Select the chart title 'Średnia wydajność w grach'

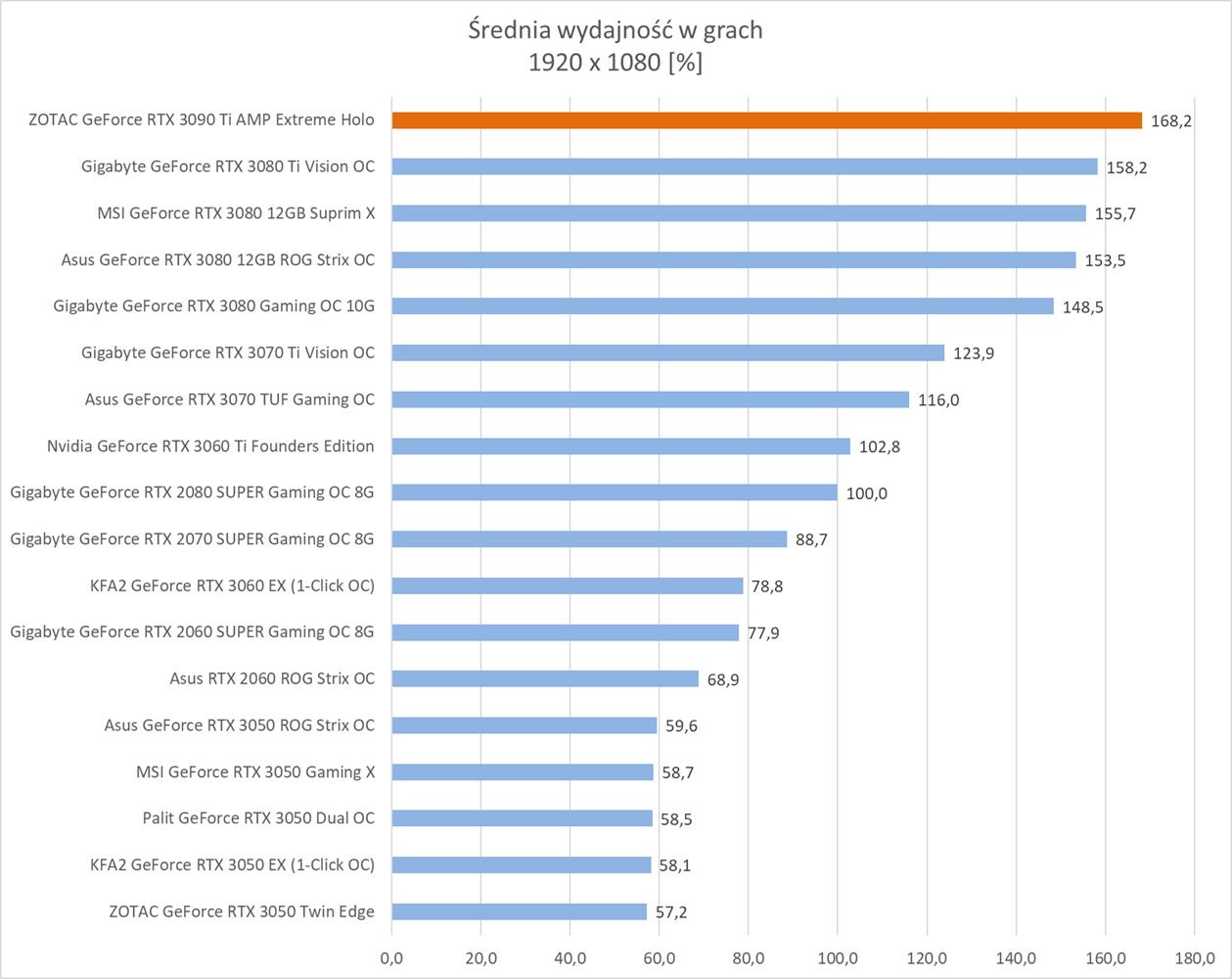pos(615,30)
